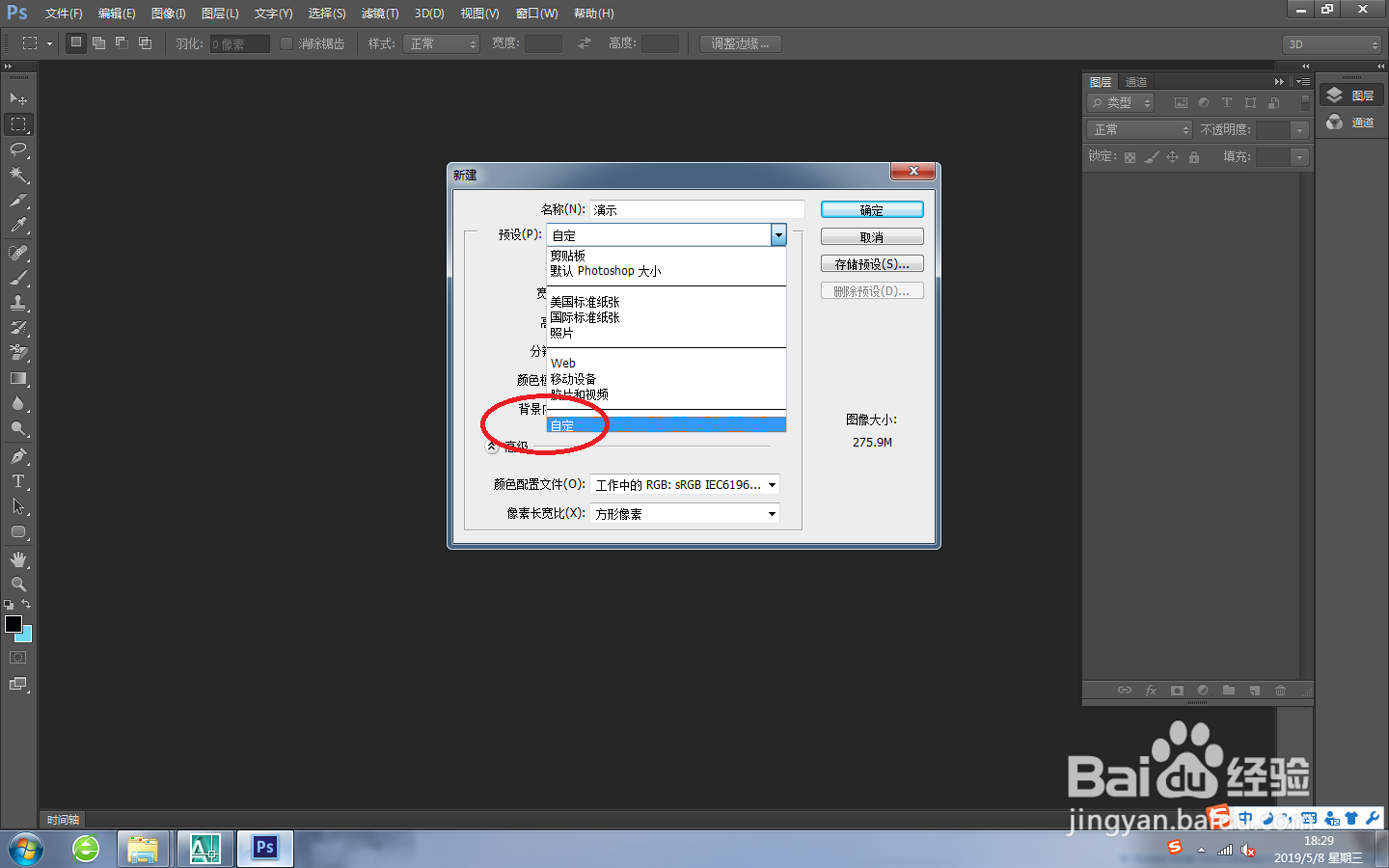
Task: Filter layers by type layers
Action: coord(1227,102)
